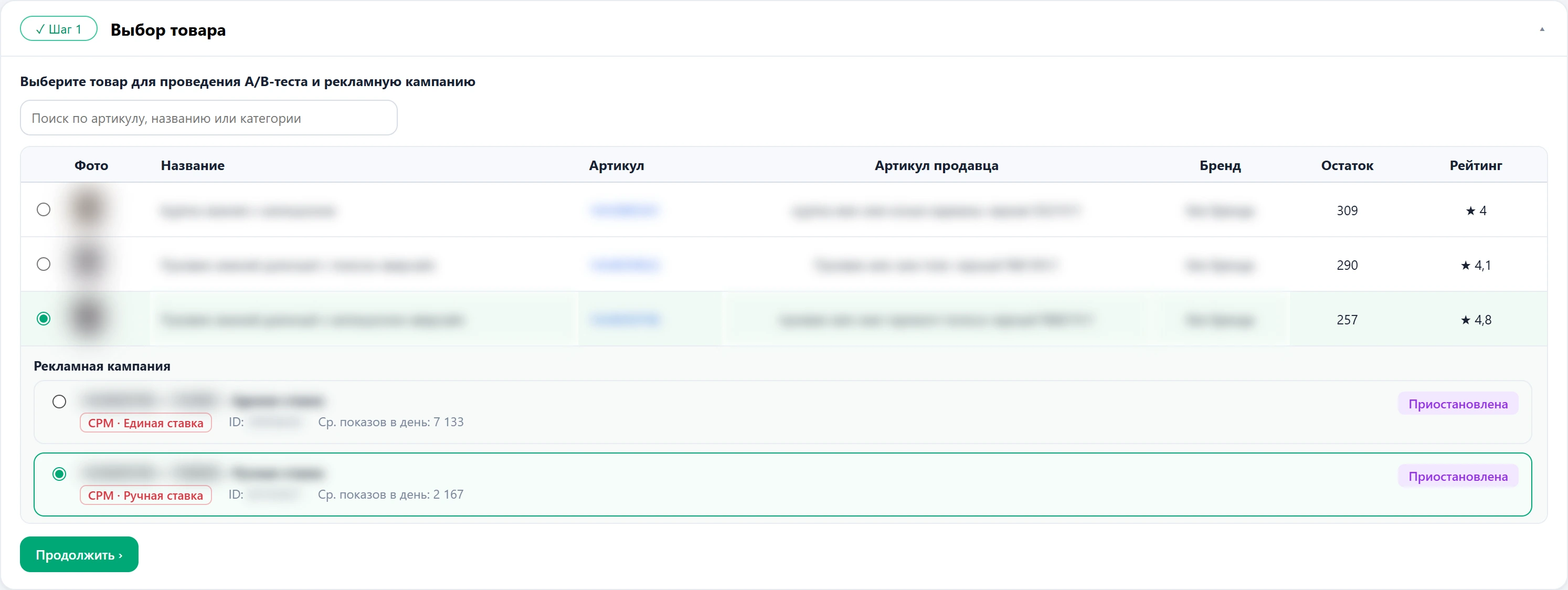Click the text 'Ср. показов в день: 2 167'

(390, 494)
